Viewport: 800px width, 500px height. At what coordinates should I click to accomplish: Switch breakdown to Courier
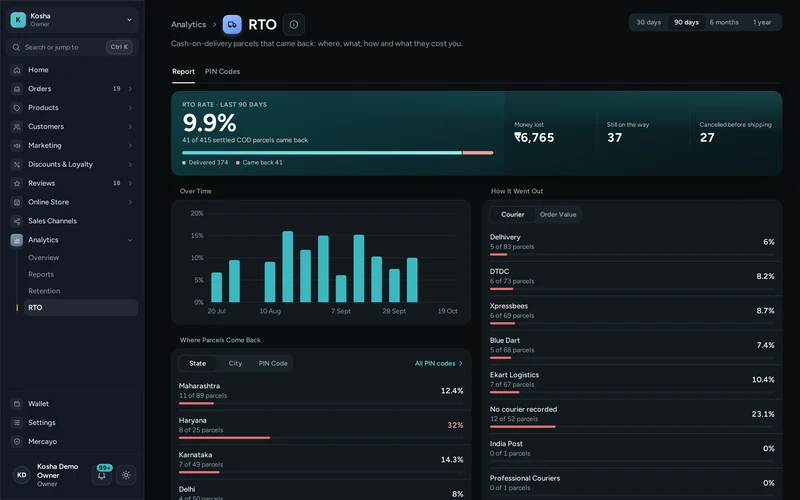coord(512,215)
